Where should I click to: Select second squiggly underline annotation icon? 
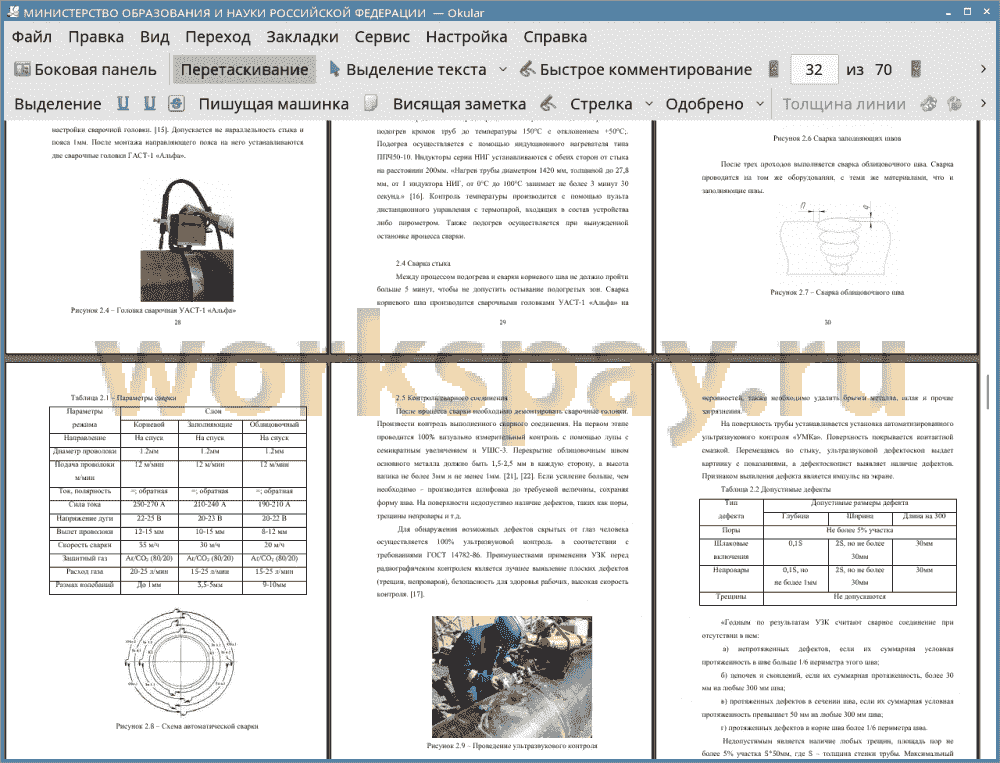pyautogui.click(x=149, y=103)
